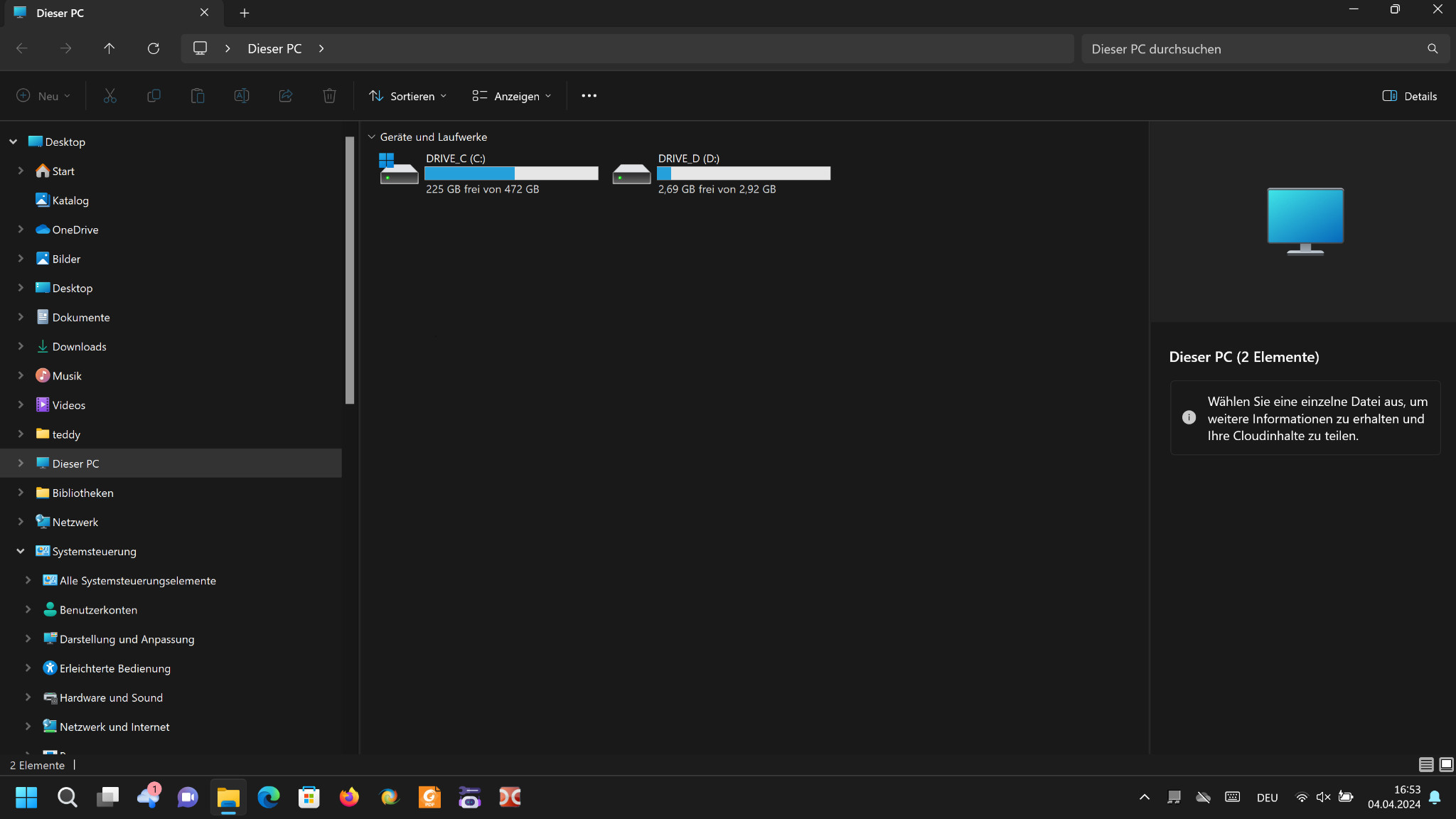Click the Refresh icon beside the address bar

[154, 48]
